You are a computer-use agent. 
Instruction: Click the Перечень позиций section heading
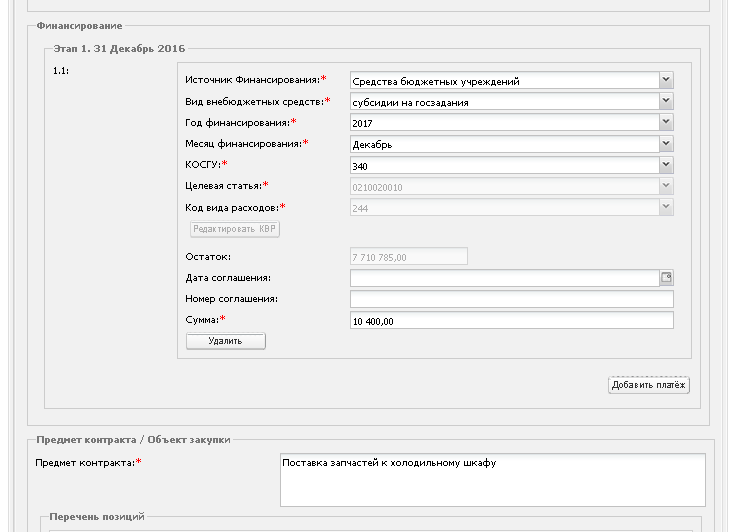[97, 516]
